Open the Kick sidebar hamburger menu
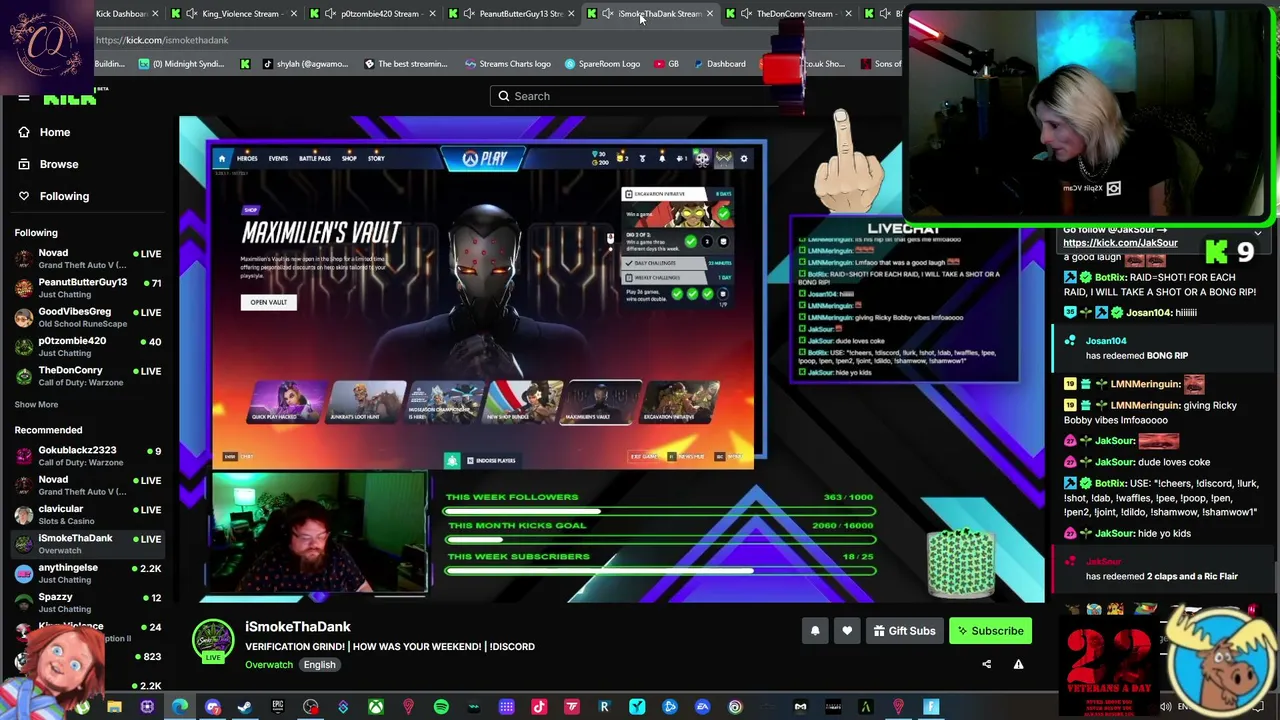This screenshot has width=1280, height=720. tap(24, 98)
